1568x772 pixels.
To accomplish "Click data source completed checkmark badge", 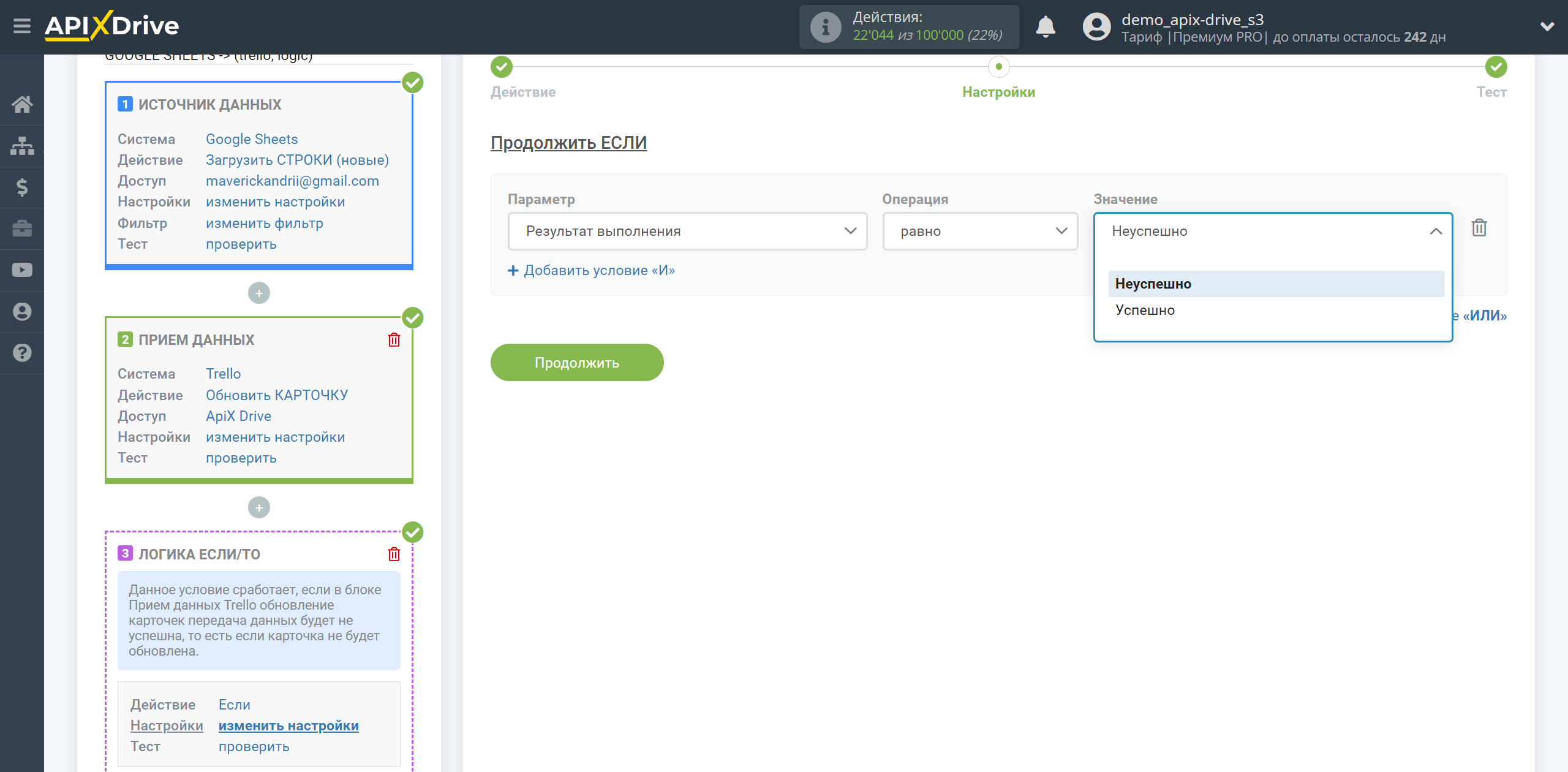I will click(x=413, y=83).
